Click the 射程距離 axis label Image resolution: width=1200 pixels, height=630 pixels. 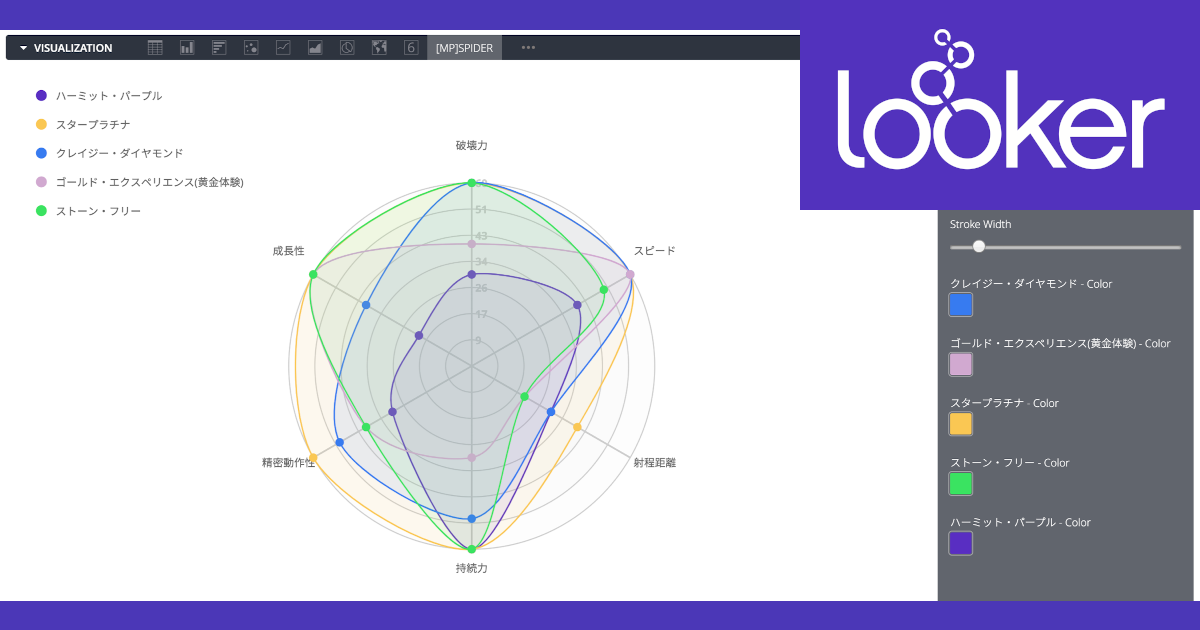coord(655,463)
